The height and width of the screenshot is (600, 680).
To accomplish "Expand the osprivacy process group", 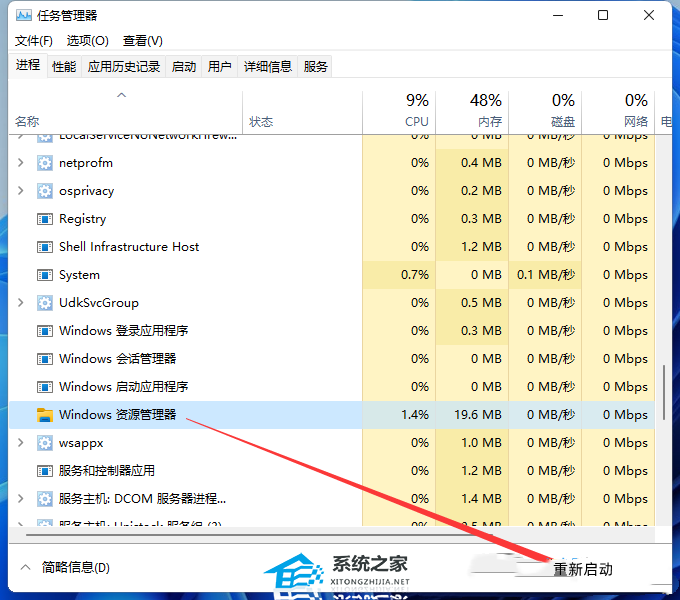I will [x=20, y=191].
